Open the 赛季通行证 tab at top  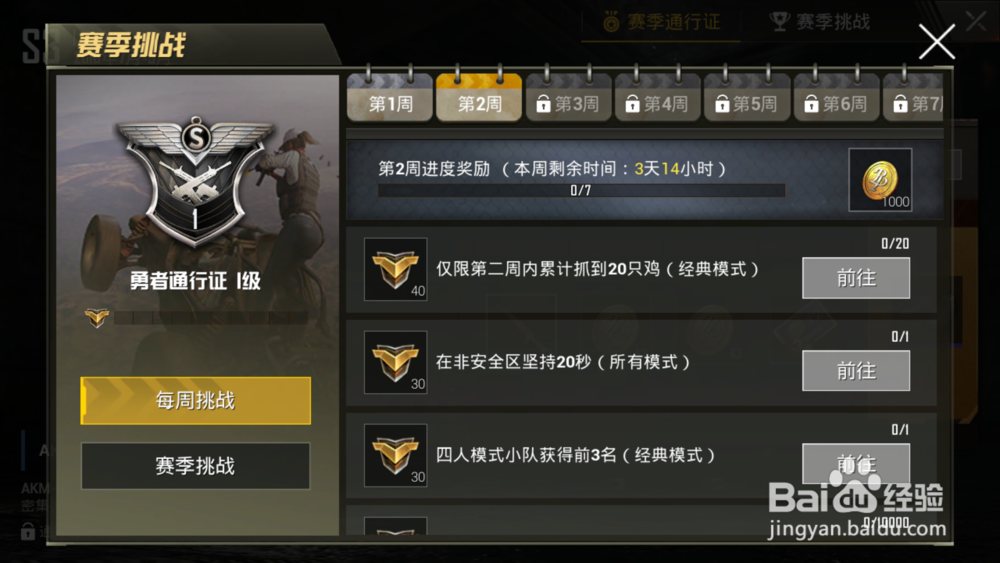pyautogui.click(x=662, y=22)
